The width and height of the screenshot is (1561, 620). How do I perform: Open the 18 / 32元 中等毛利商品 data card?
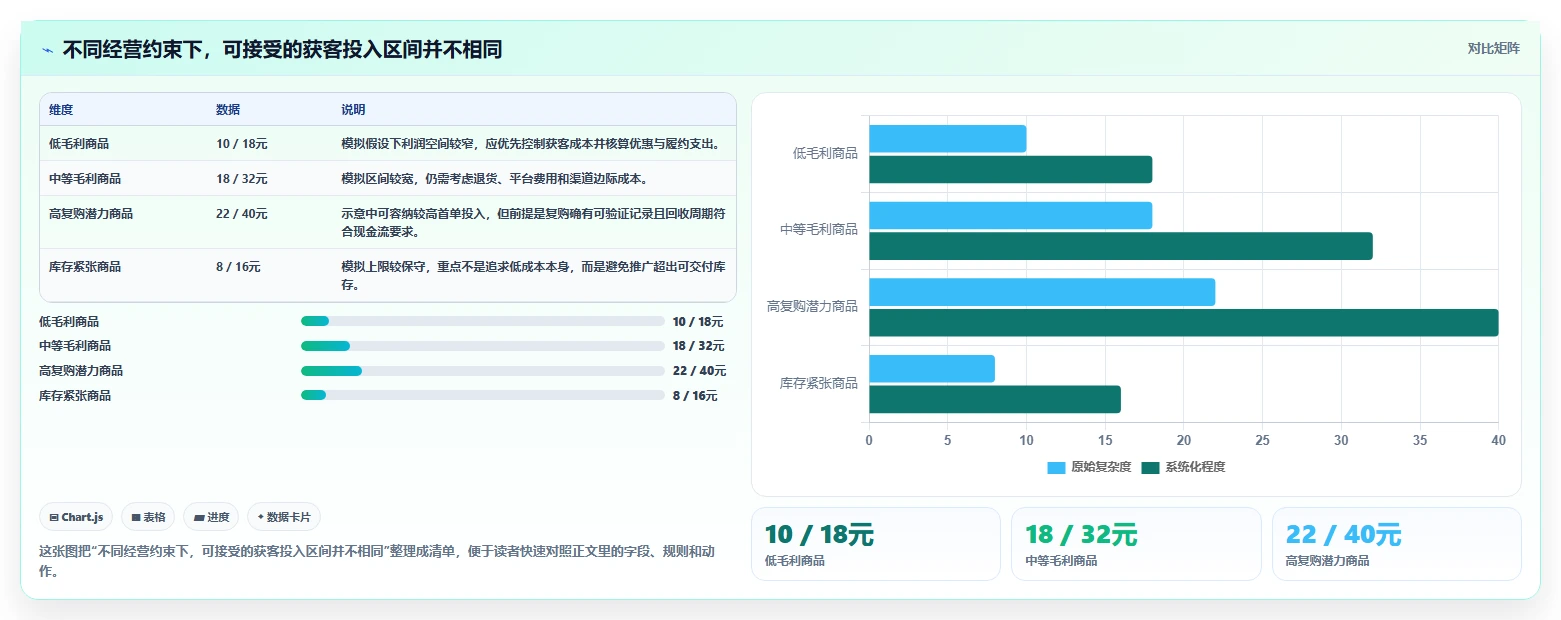pos(1136,544)
